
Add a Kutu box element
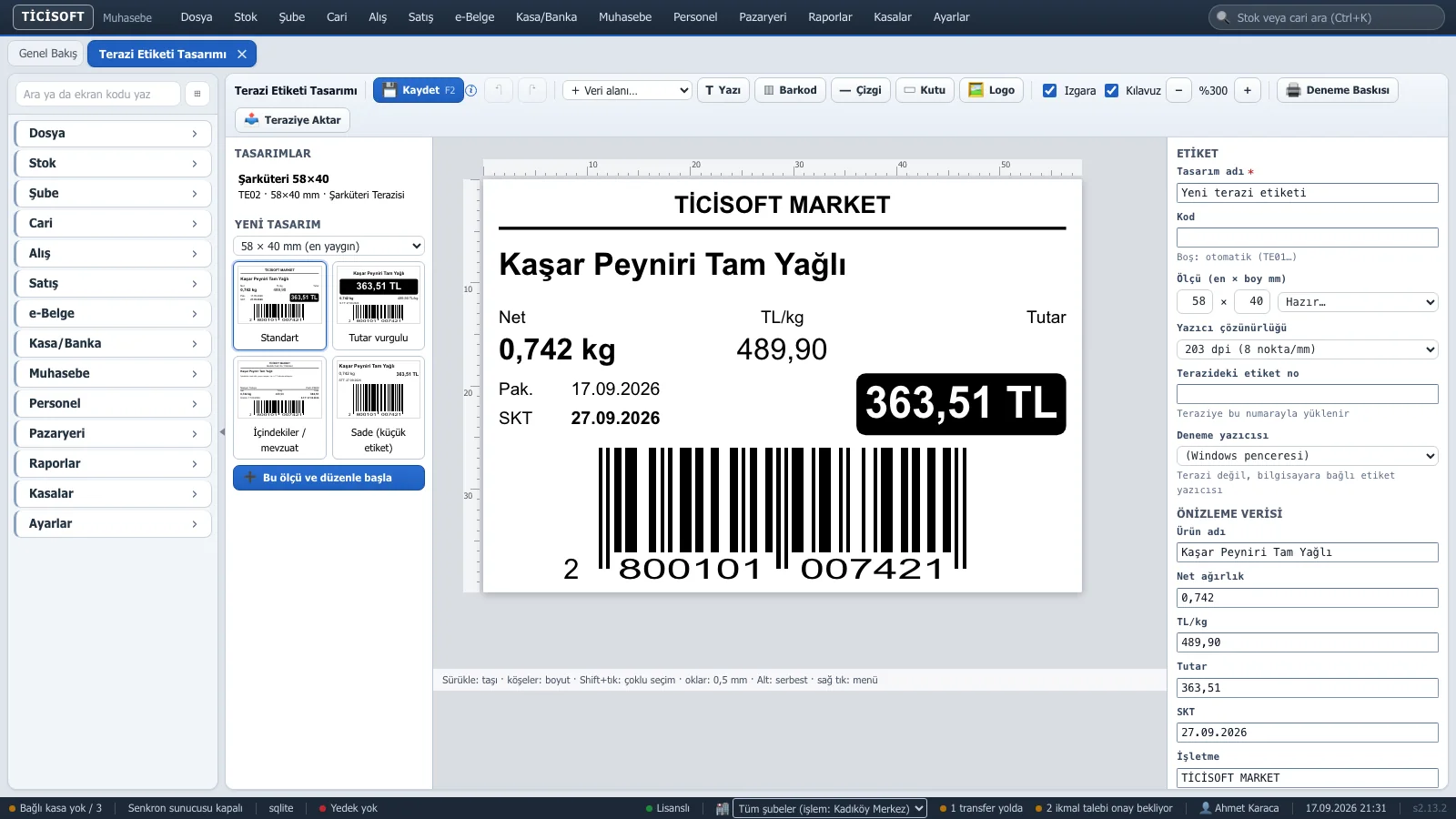pos(925,90)
